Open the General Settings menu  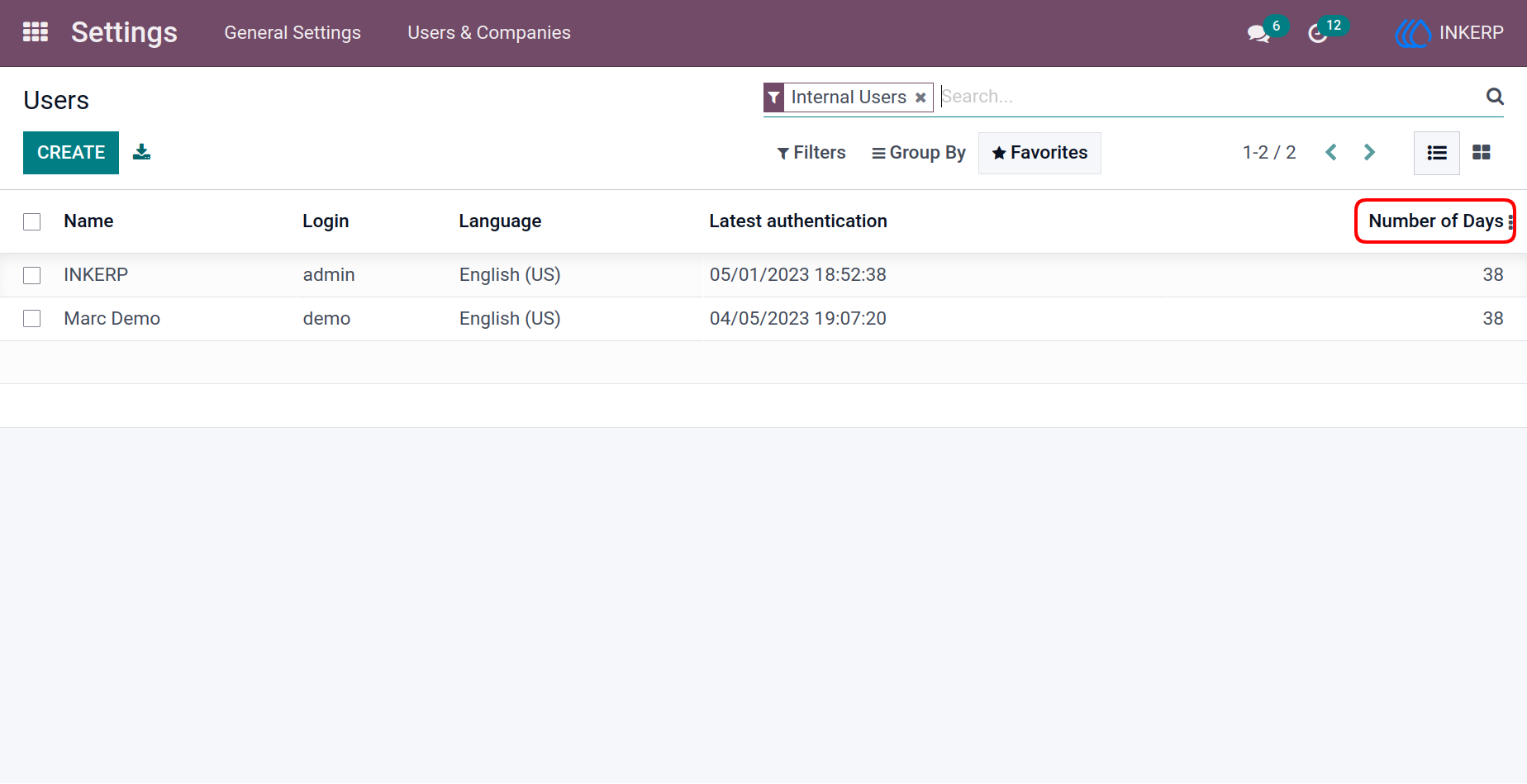(293, 33)
